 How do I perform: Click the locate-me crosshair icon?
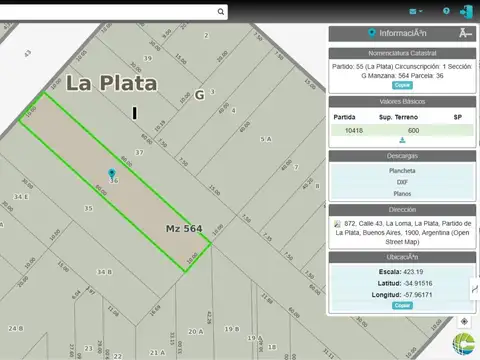tap(464, 321)
